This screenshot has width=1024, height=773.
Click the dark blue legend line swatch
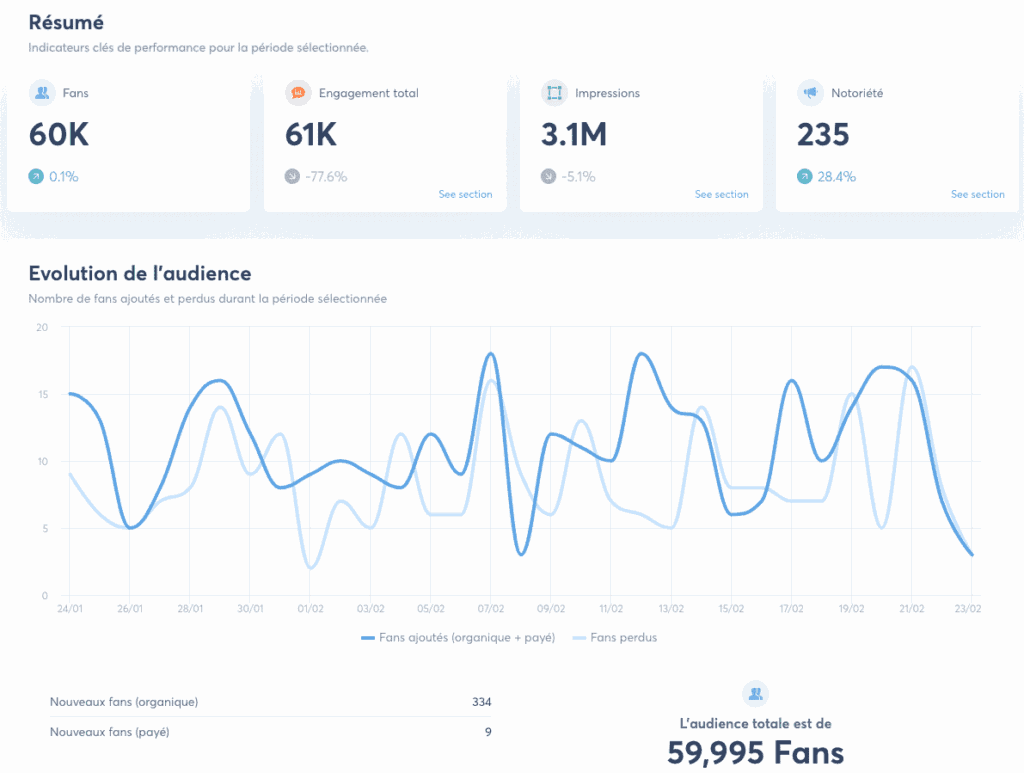367,638
